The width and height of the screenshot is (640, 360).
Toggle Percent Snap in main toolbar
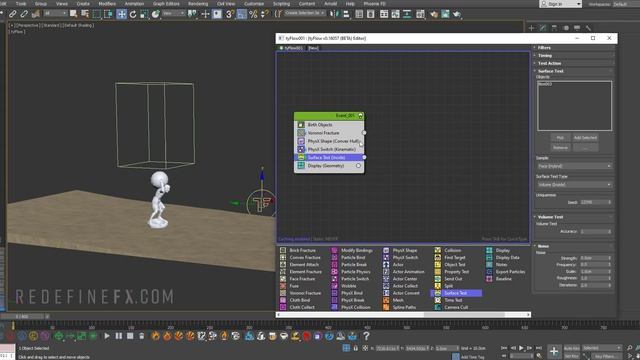pyautogui.click(x=253, y=14)
